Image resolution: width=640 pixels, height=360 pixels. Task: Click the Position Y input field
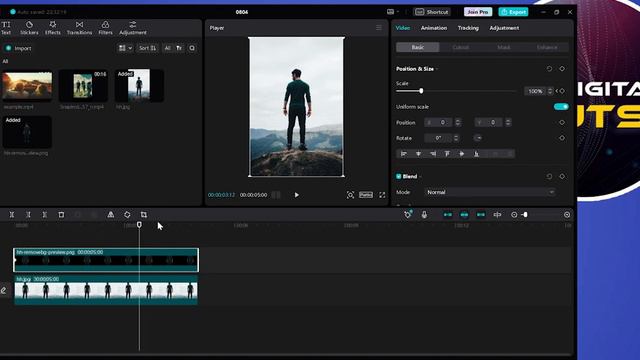(489, 122)
